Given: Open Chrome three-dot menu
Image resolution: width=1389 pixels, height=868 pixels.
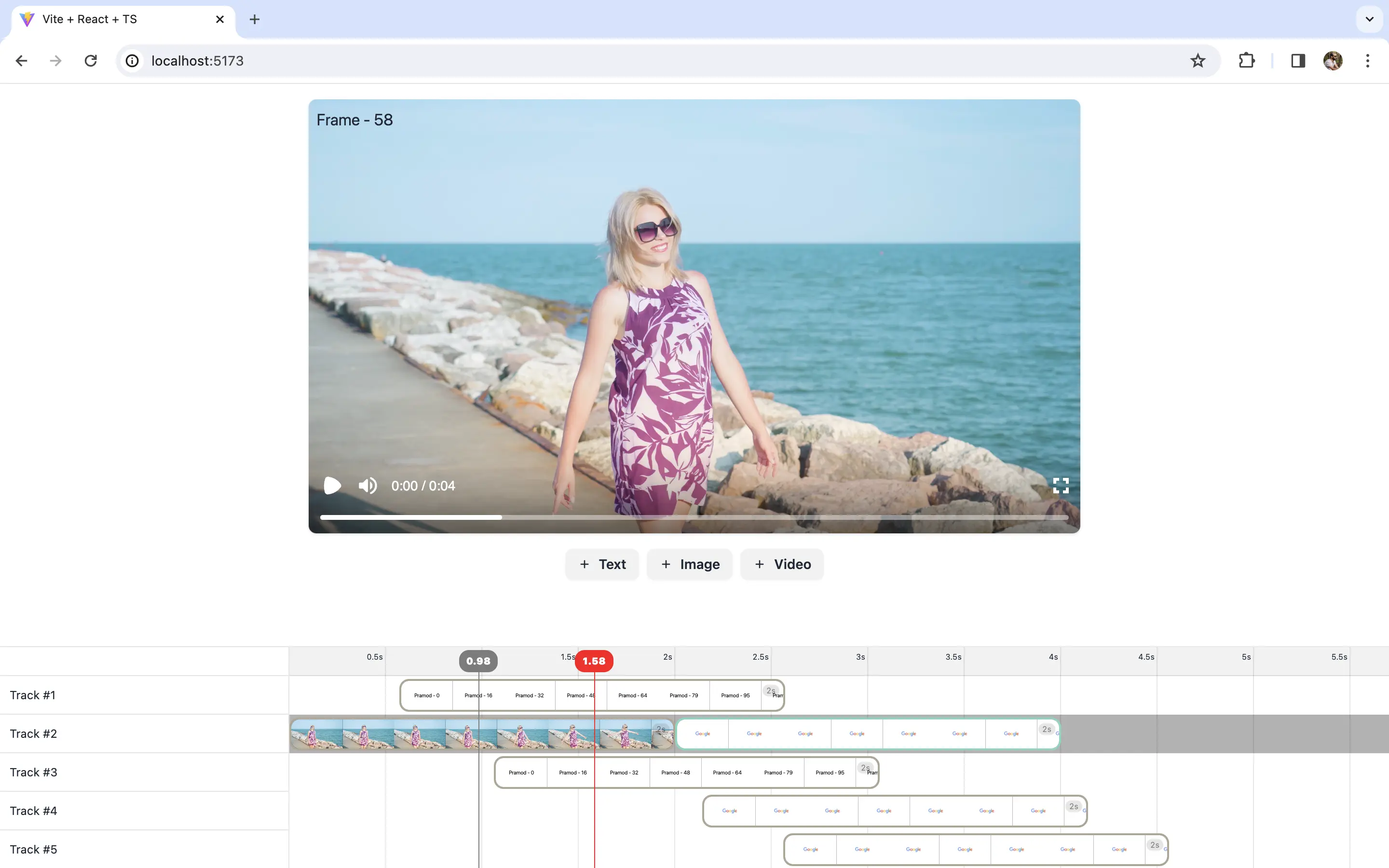Looking at the screenshot, I should pos(1367,61).
